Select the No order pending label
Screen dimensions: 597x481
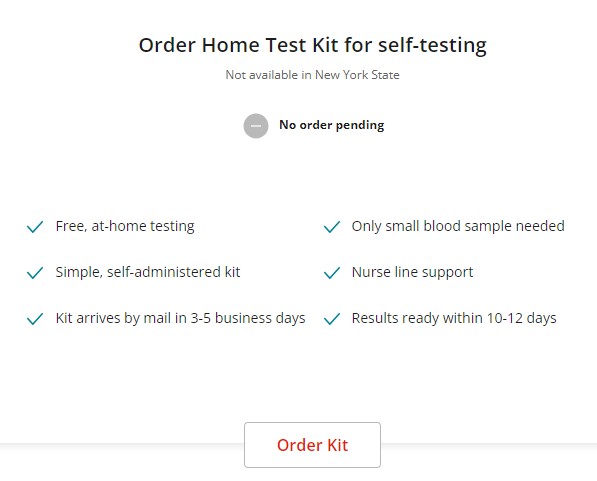pyautogui.click(x=332, y=125)
